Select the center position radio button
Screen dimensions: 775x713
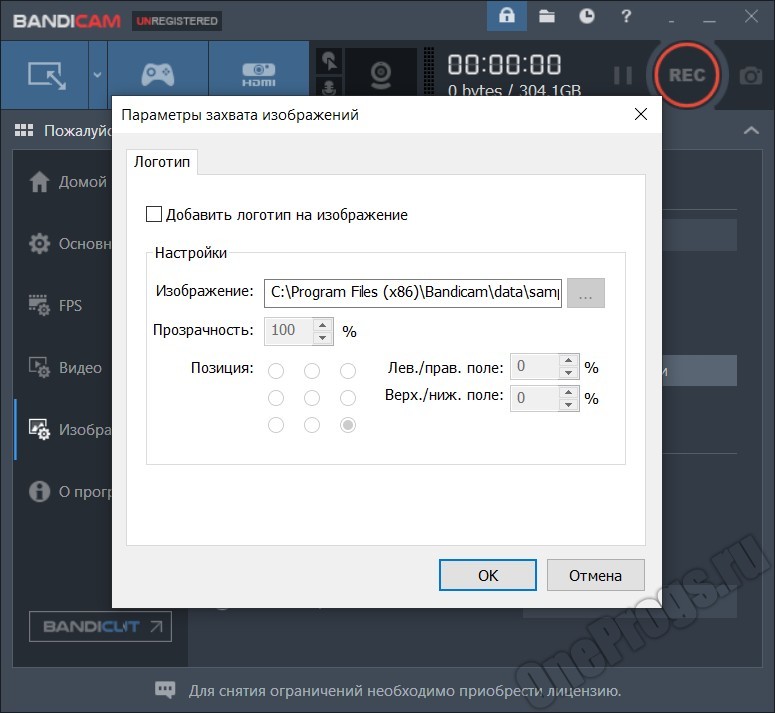tap(312, 398)
